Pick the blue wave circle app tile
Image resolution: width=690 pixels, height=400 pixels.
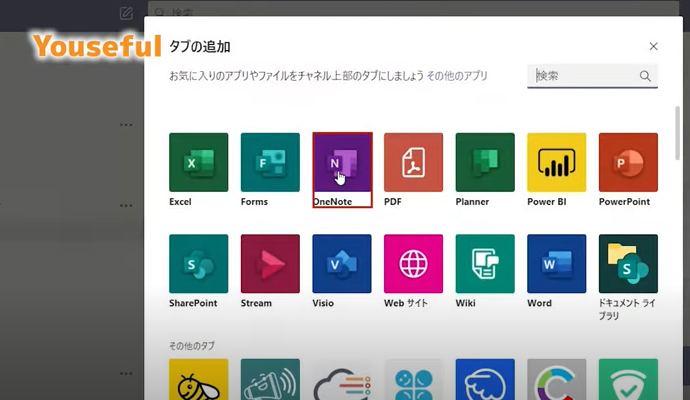point(485,379)
